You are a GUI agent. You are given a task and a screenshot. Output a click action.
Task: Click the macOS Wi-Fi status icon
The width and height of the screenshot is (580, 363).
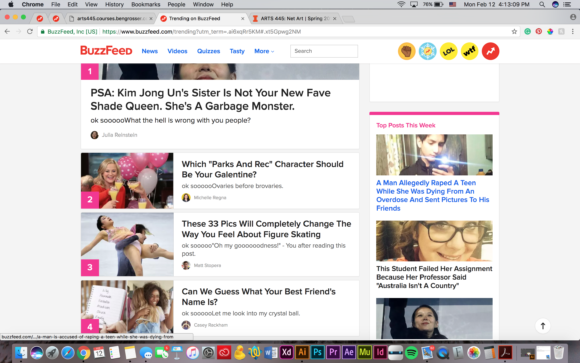tap(401, 4)
